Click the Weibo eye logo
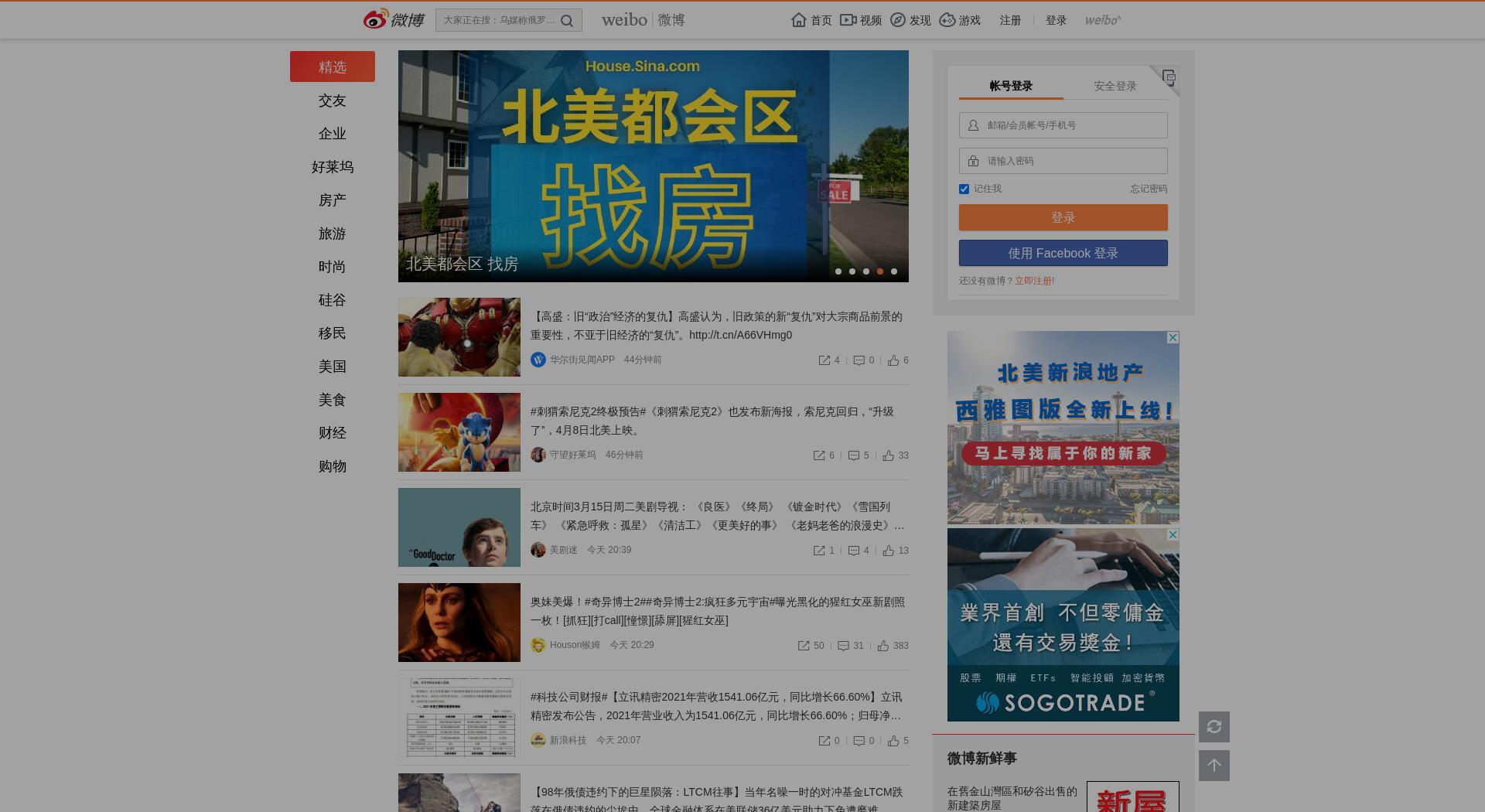The height and width of the screenshot is (812, 1485). 376,19
